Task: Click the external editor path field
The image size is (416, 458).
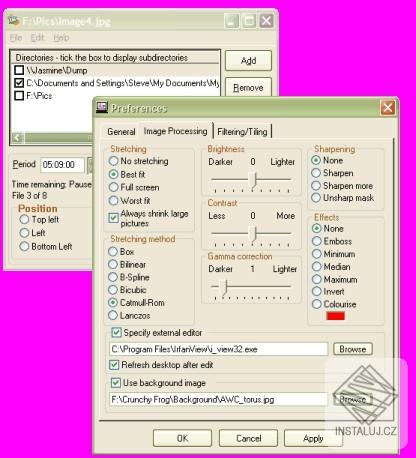Action: pyautogui.click(x=219, y=349)
